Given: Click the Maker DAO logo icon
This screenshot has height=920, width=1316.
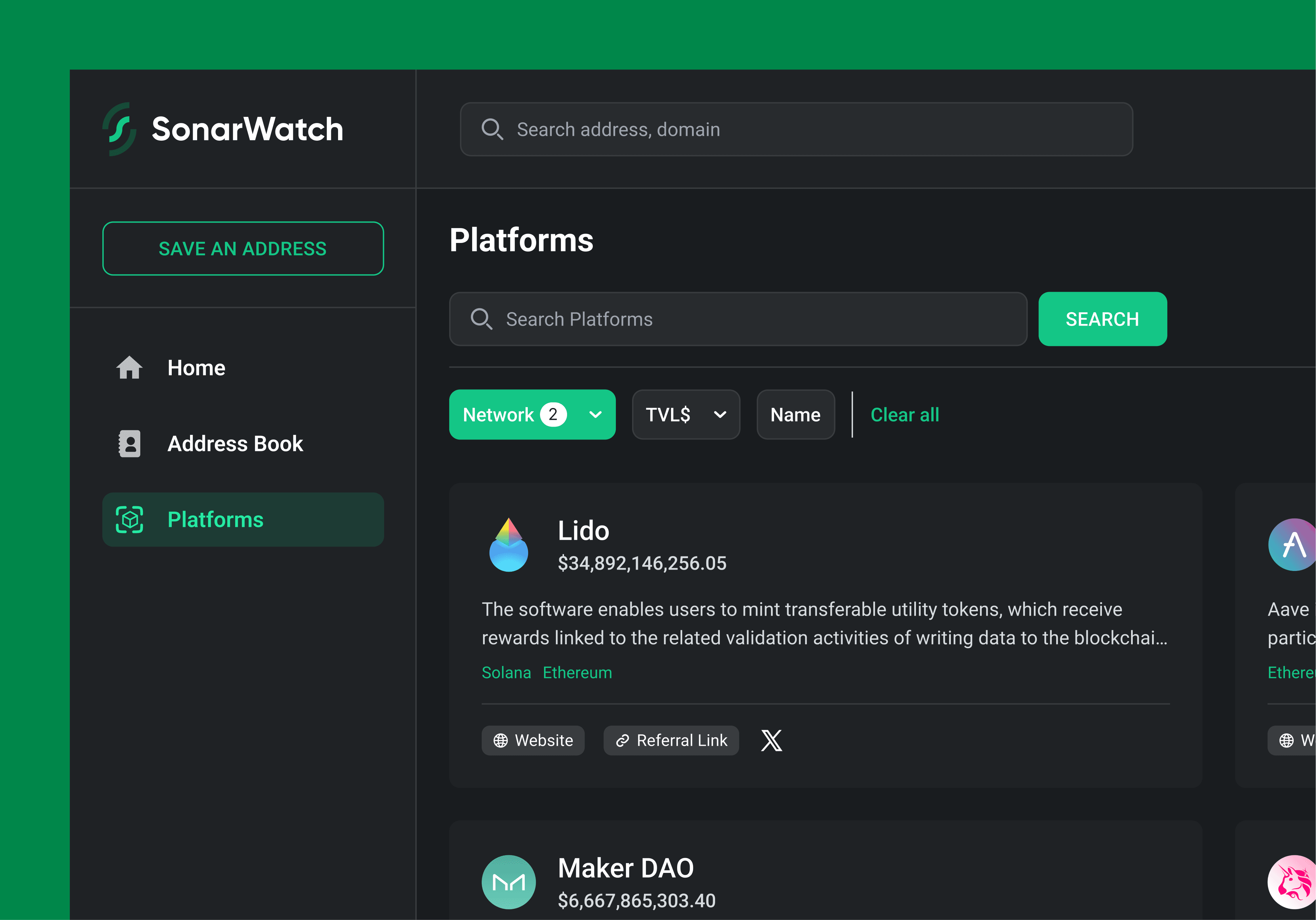Looking at the screenshot, I should point(508,882).
